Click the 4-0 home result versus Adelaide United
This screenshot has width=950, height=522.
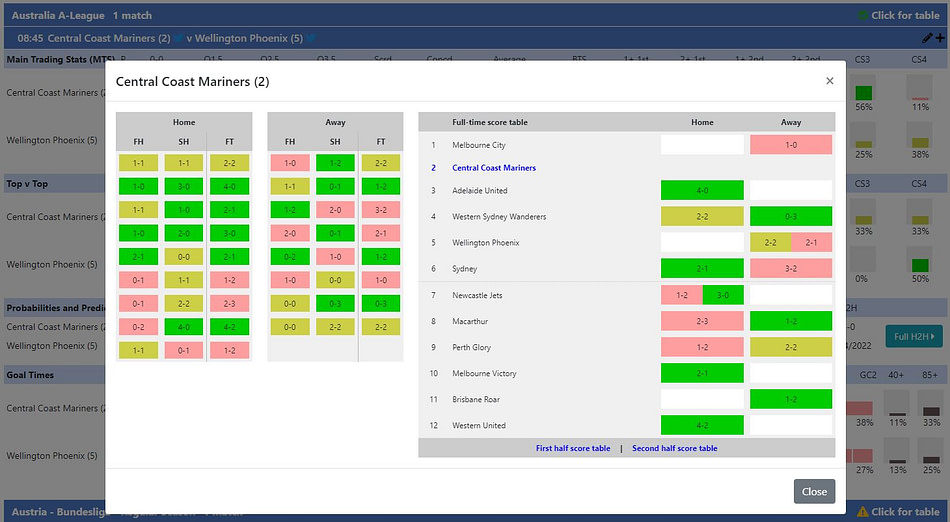(x=702, y=190)
